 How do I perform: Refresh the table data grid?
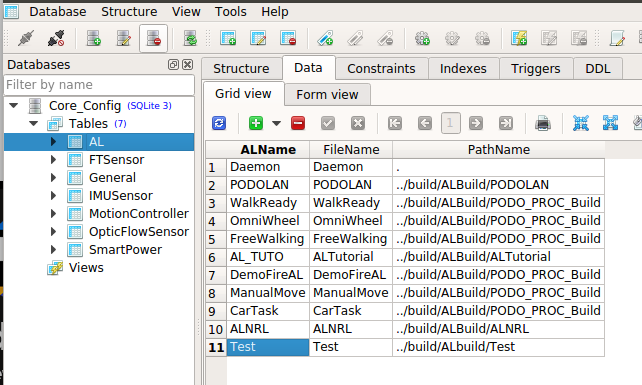(219, 123)
